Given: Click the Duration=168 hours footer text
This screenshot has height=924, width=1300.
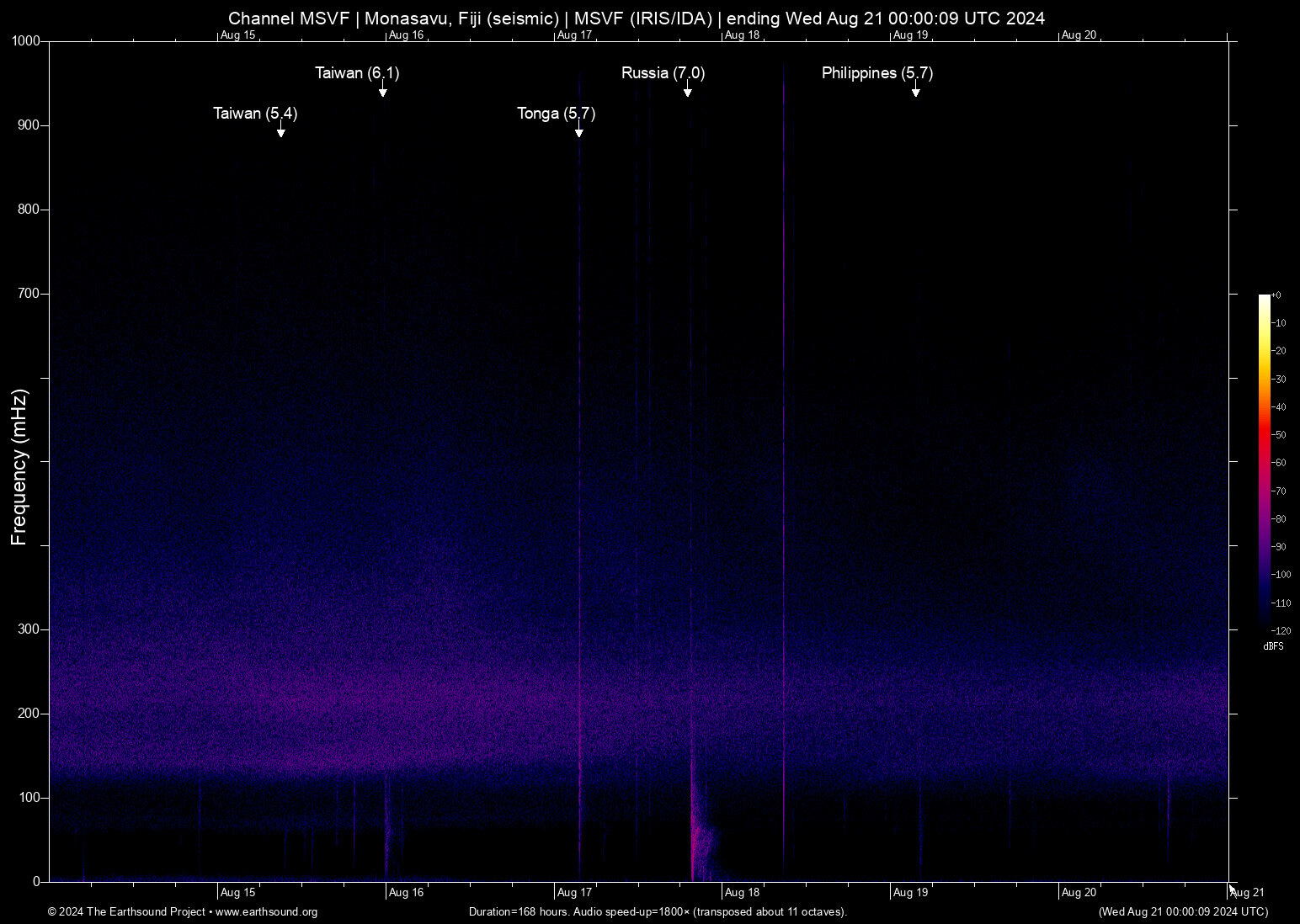Looking at the screenshot, I should pos(658,912).
